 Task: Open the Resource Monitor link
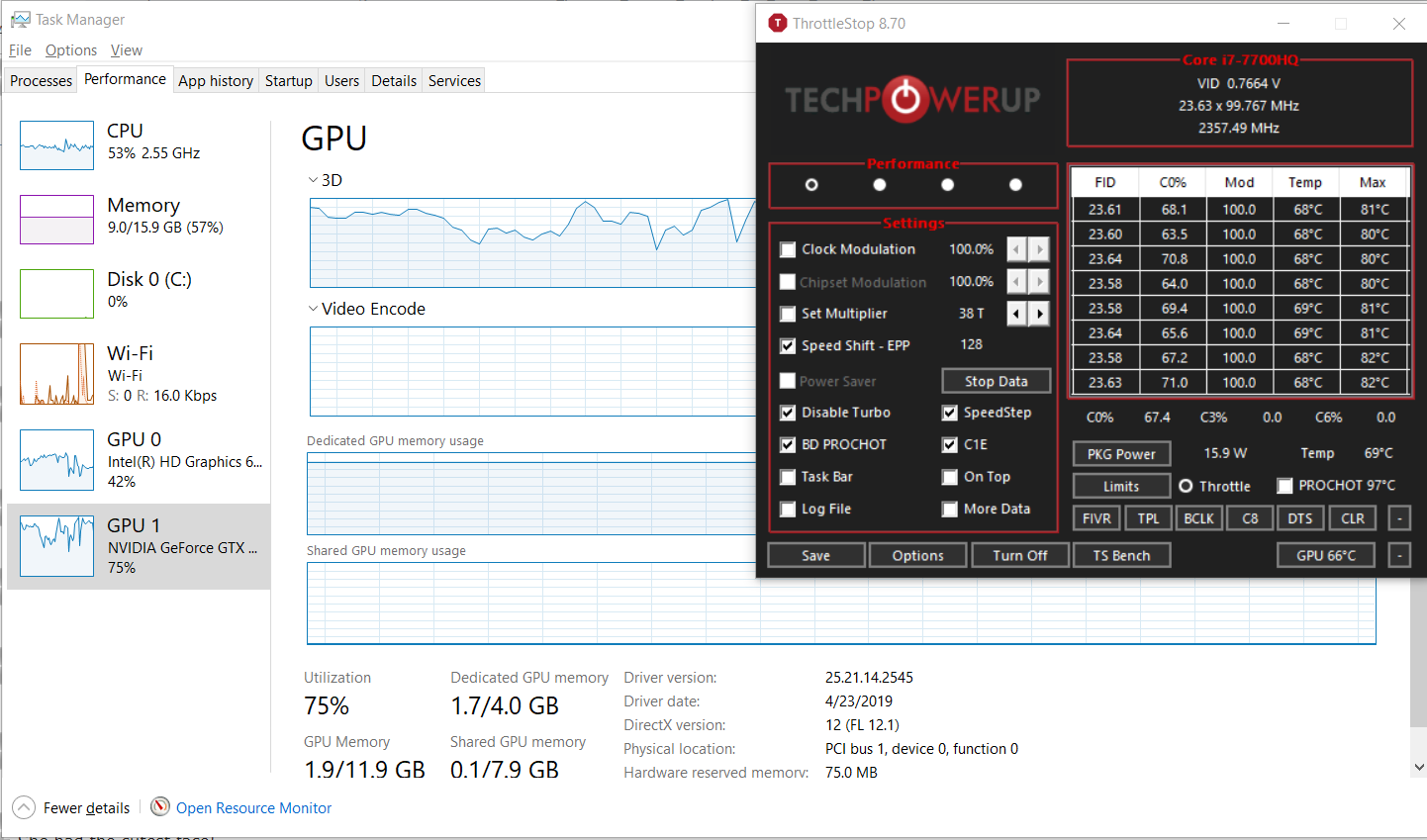(x=253, y=808)
